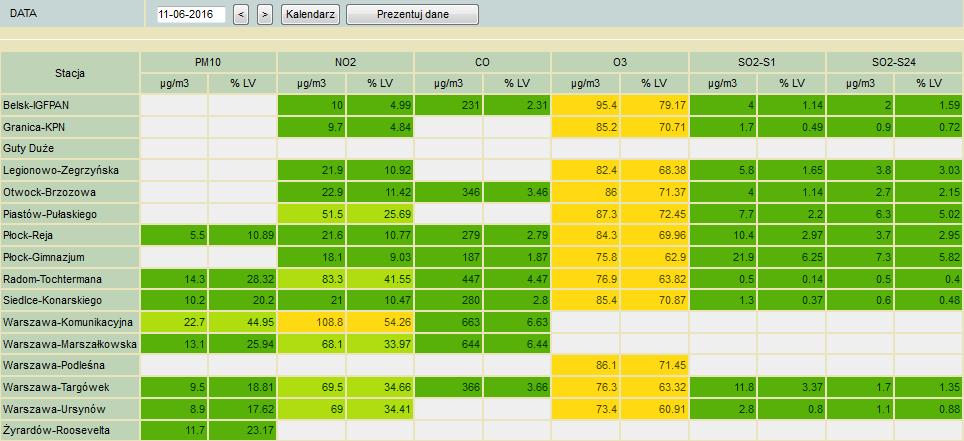Click CO value 663 for Warszawa-Komunikacyjna
Image resolution: width=964 pixels, height=441 pixels.
[448, 322]
